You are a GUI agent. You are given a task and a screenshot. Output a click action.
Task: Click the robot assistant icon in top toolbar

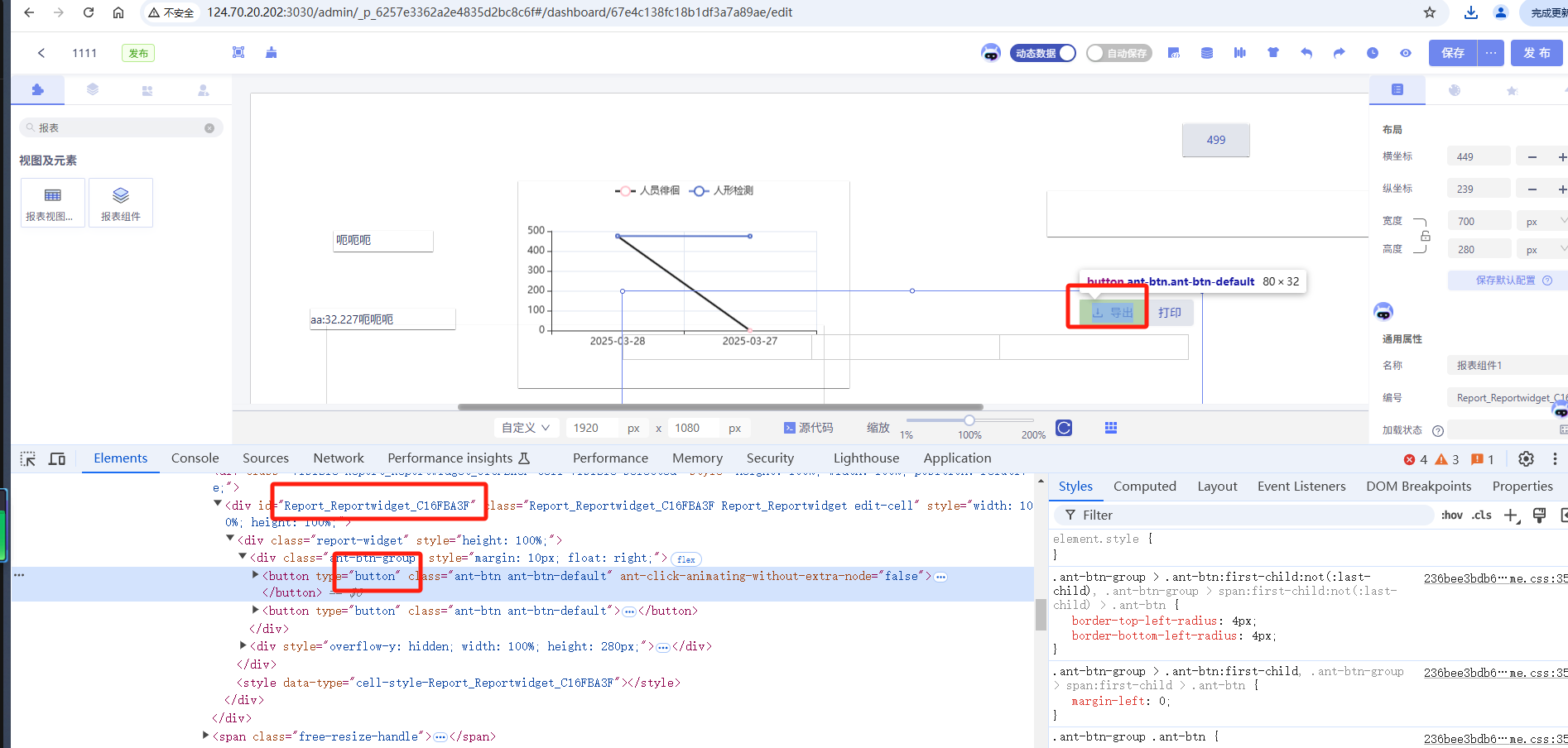pyautogui.click(x=991, y=53)
